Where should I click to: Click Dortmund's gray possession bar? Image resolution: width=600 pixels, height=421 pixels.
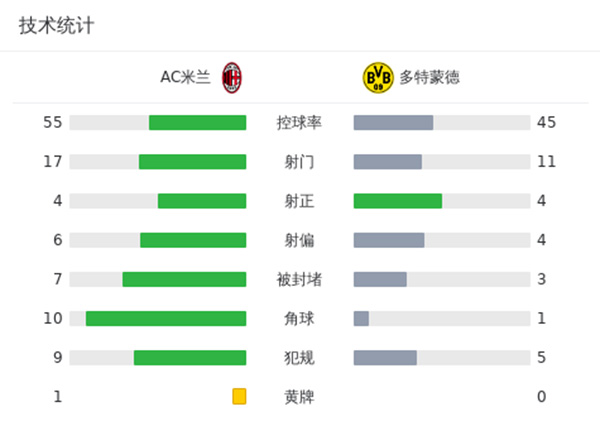click(393, 123)
